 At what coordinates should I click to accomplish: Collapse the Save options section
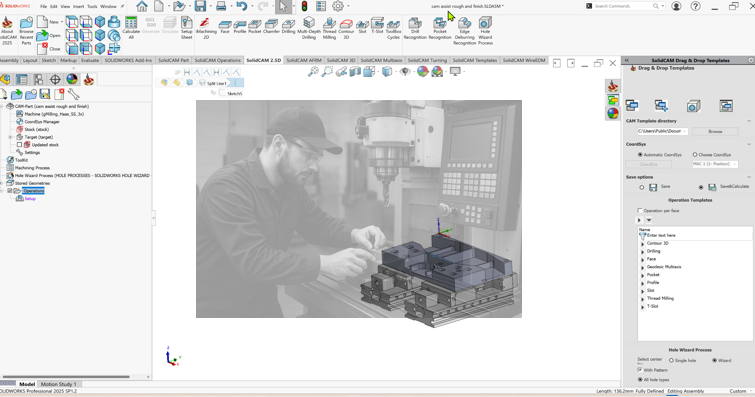[749, 177]
